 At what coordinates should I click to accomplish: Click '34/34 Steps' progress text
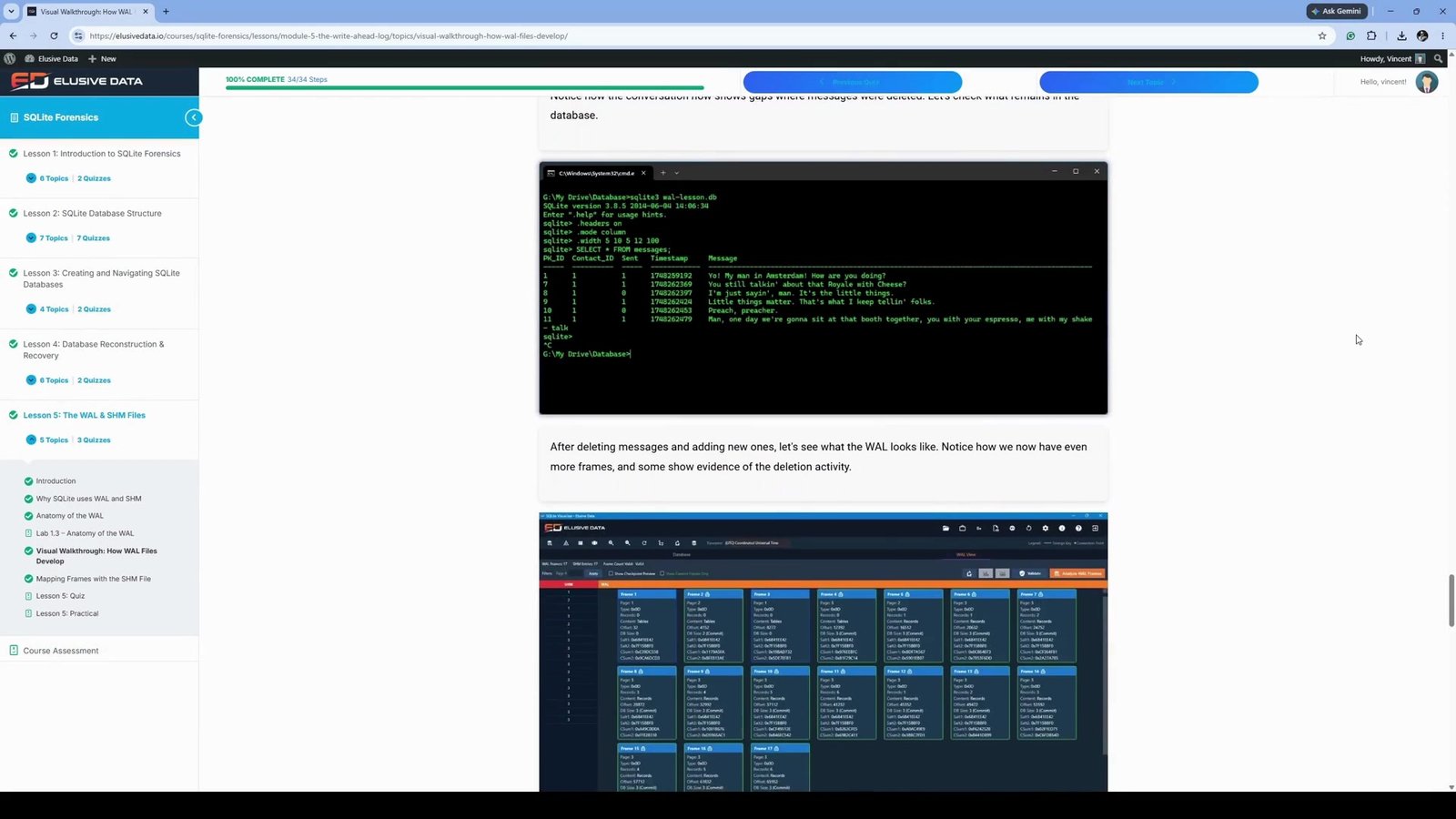tap(308, 79)
